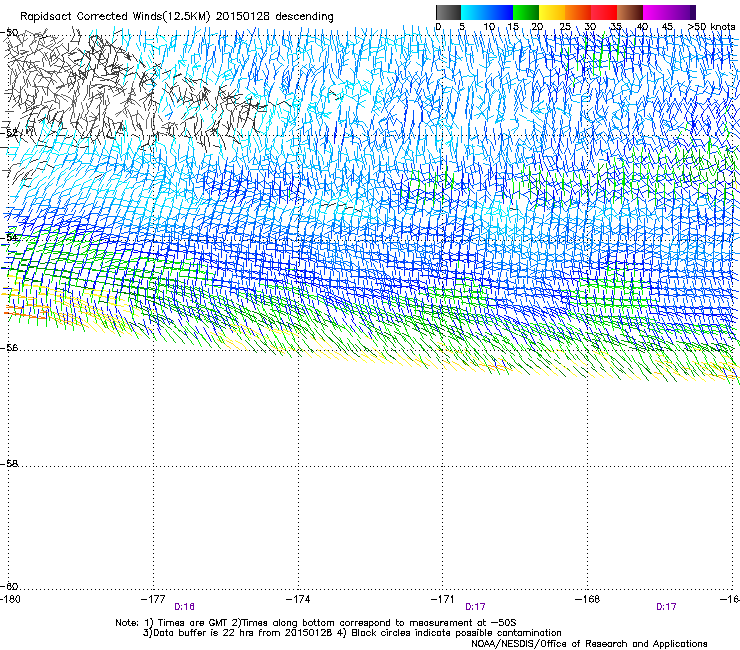
Task: Click the 'Rapidscat Corrected Winds(12.5KM)' title text
Action: pyautogui.click(x=115, y=17)
